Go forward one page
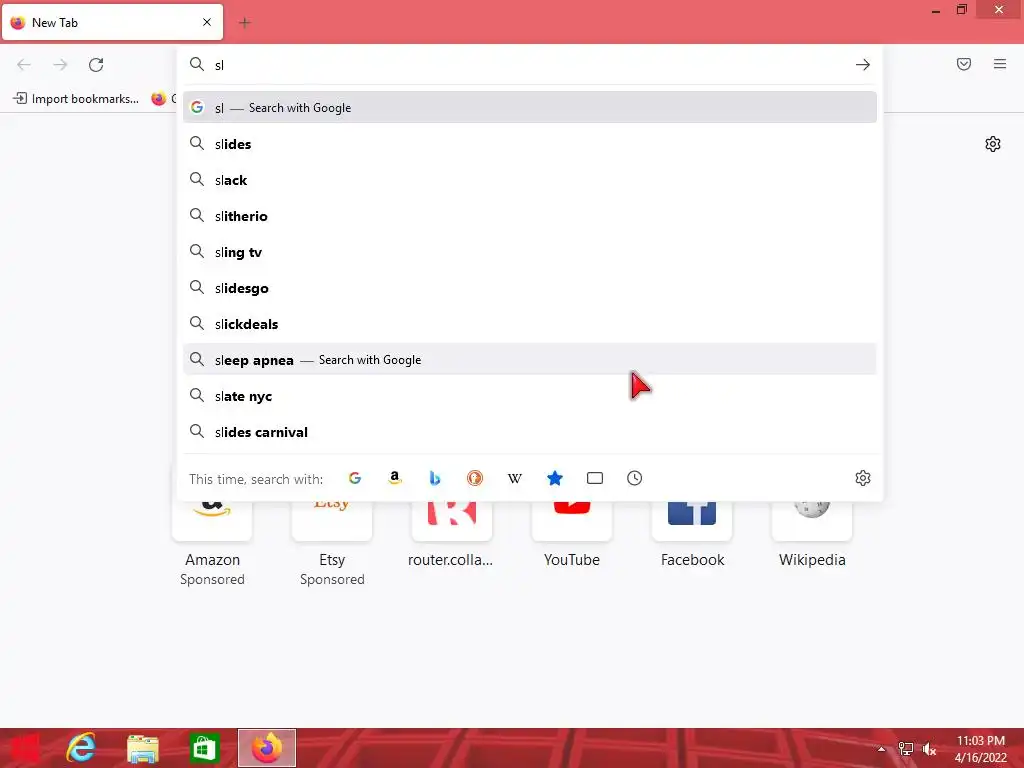Screen dimensions: 1024x768 (x=60, y=65)
